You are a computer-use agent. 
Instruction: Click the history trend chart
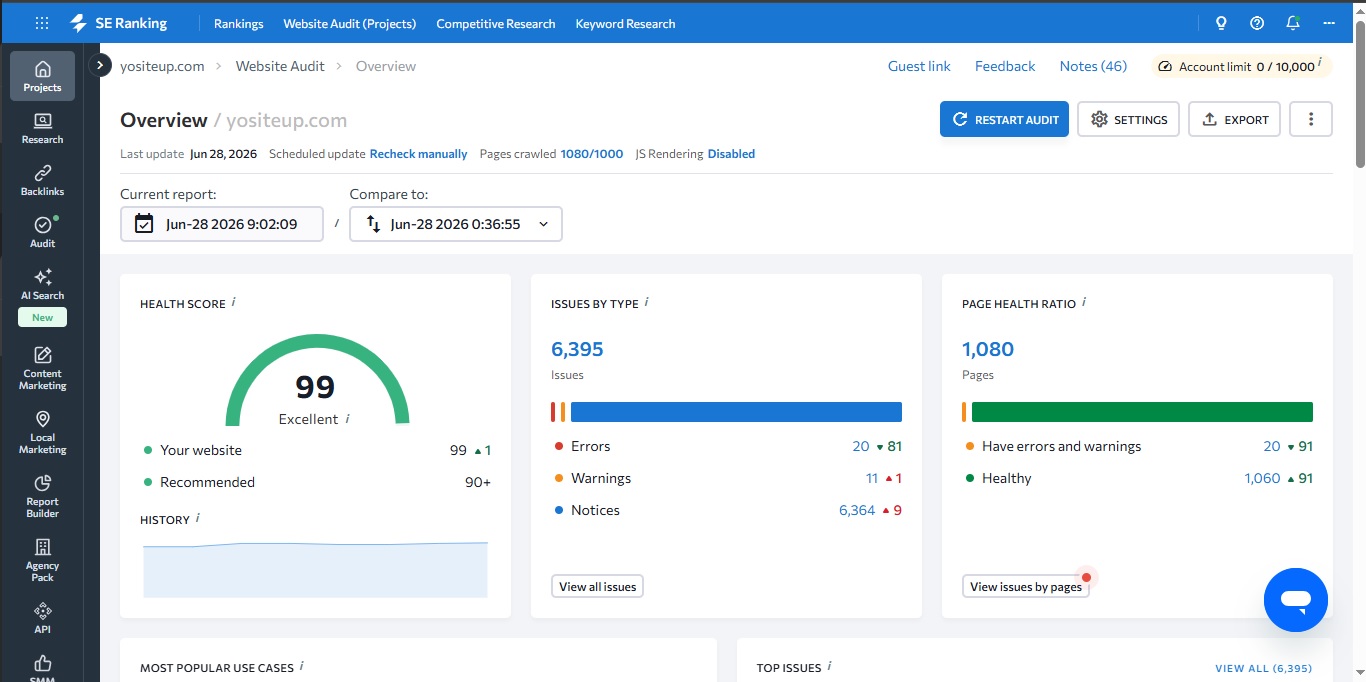tap(315, 569)
